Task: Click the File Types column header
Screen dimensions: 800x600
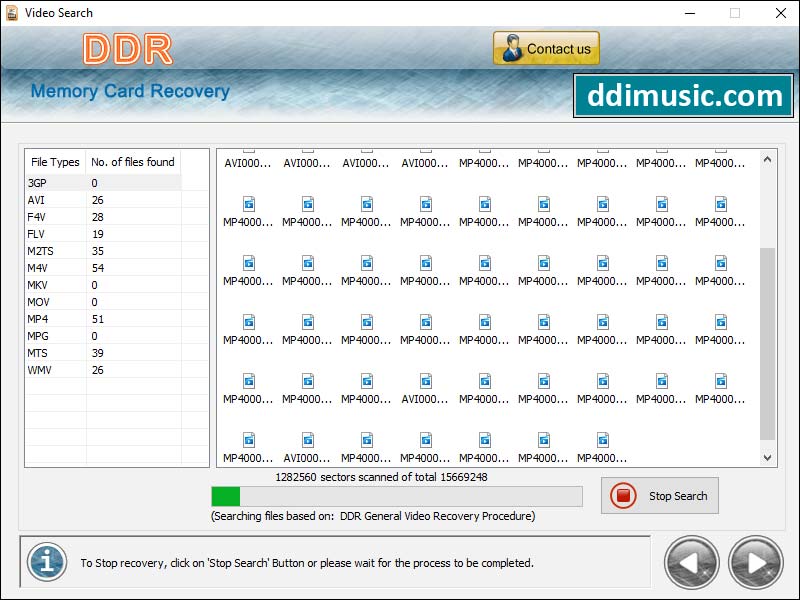Action: pos(54,161)
